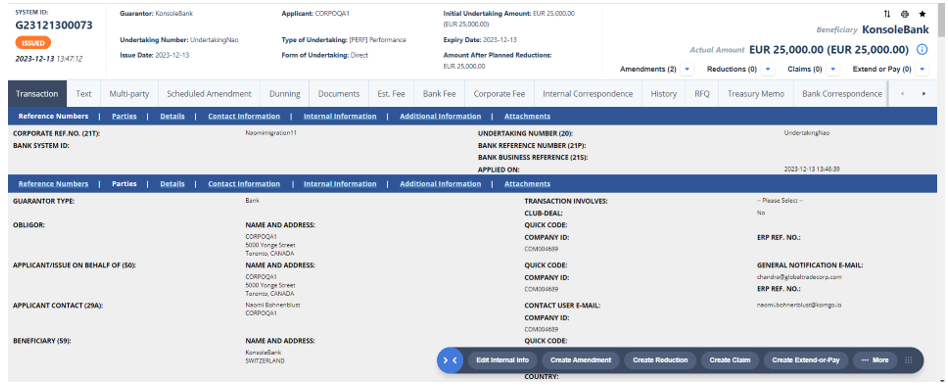Jump to Details in first section bar

coord(172,116)
